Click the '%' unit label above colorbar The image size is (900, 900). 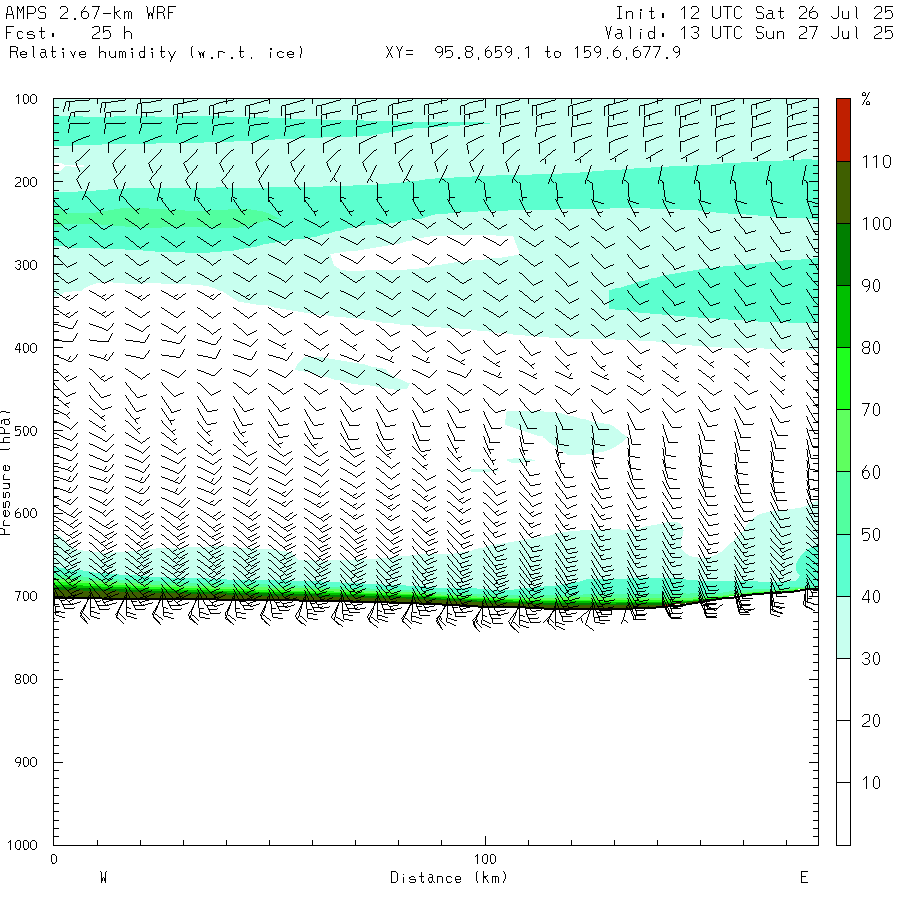click(866, 99)
